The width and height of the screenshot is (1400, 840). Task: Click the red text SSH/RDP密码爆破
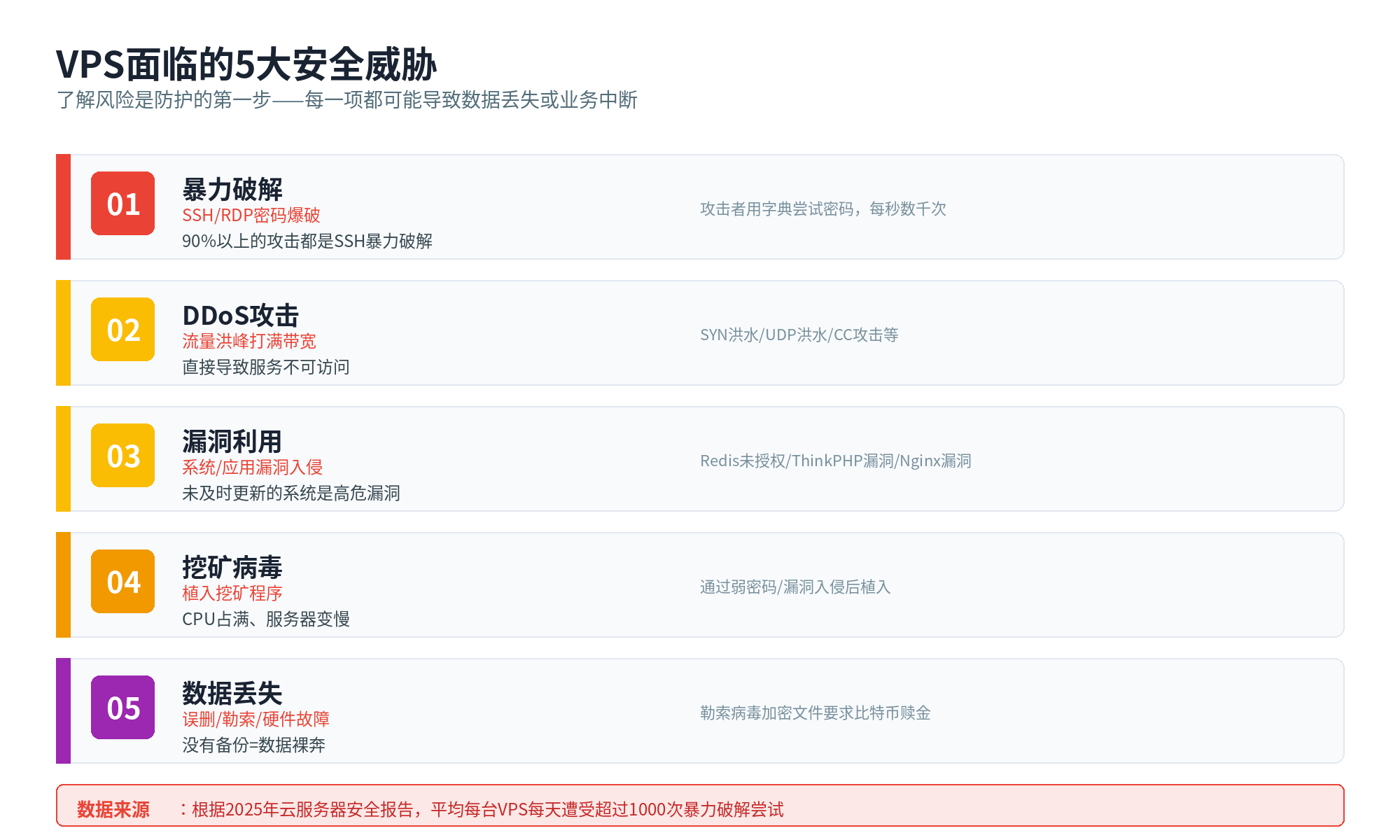coord(251,215)
